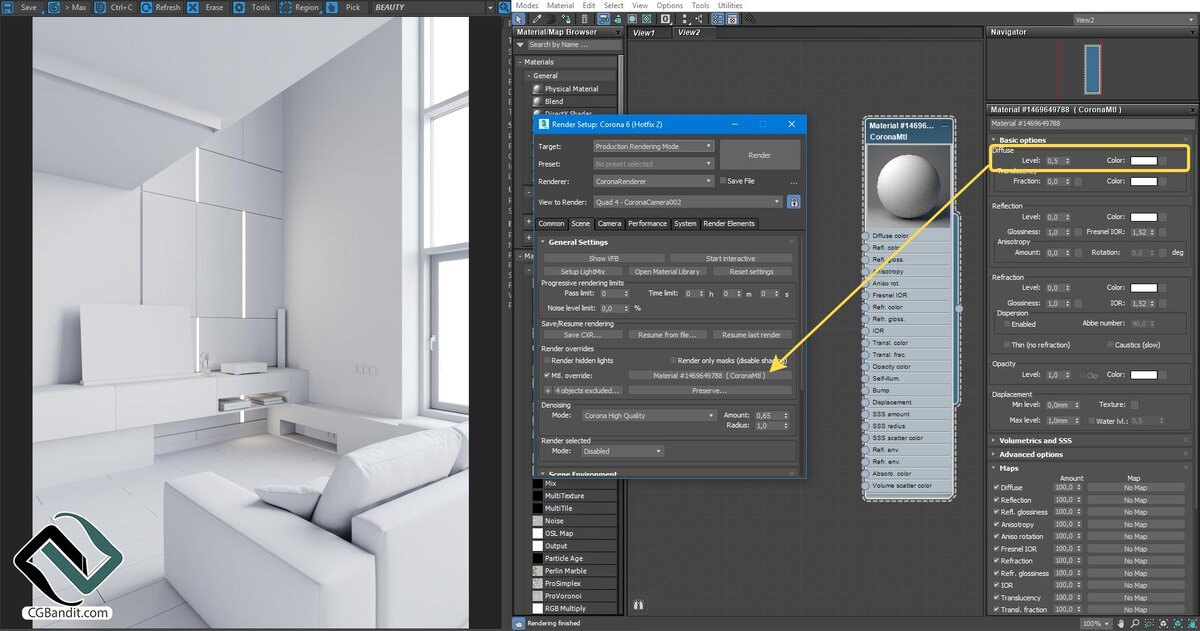The height and width of the screenshot is (631, 1200).
Task: Click the lay out all vertical icon
Action: point(686,19)
